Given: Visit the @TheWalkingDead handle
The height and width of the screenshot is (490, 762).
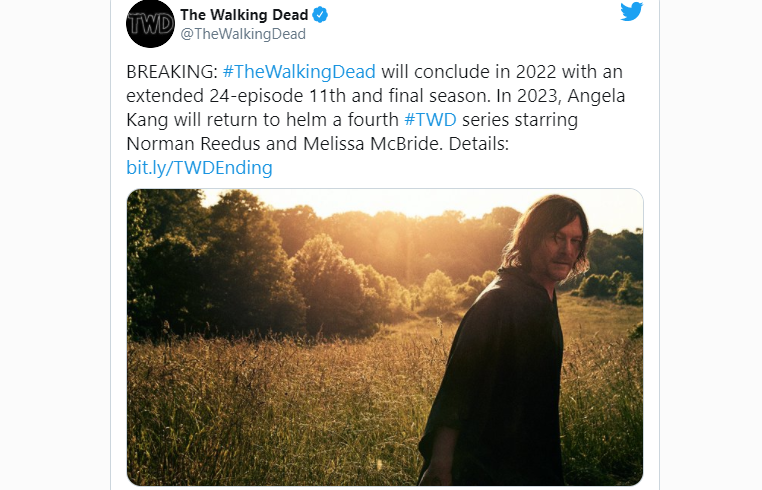Looking at the screenshot, I should pos(243,34).
